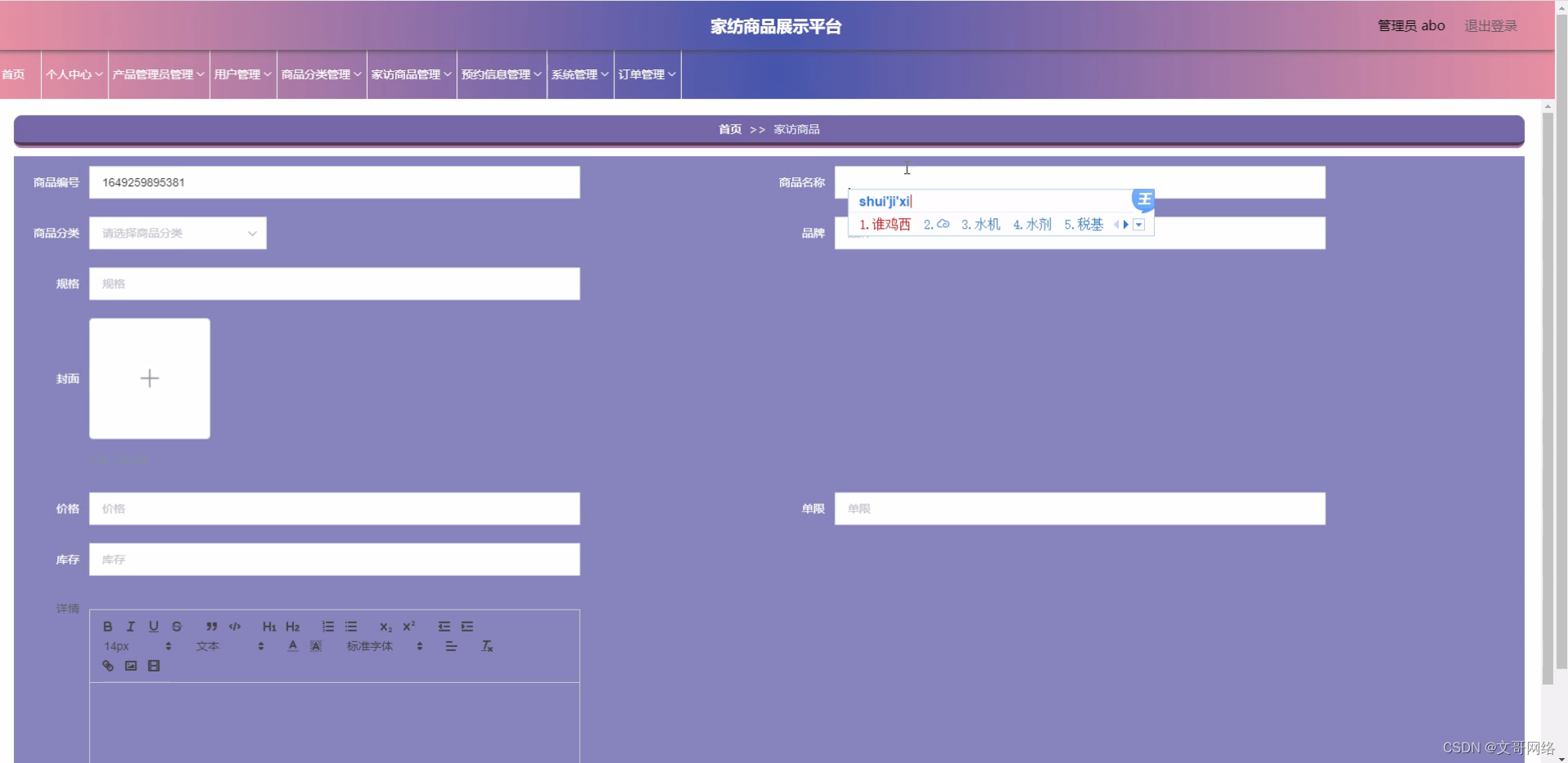Toggle bold formatting in the editor

coord(107,627)
